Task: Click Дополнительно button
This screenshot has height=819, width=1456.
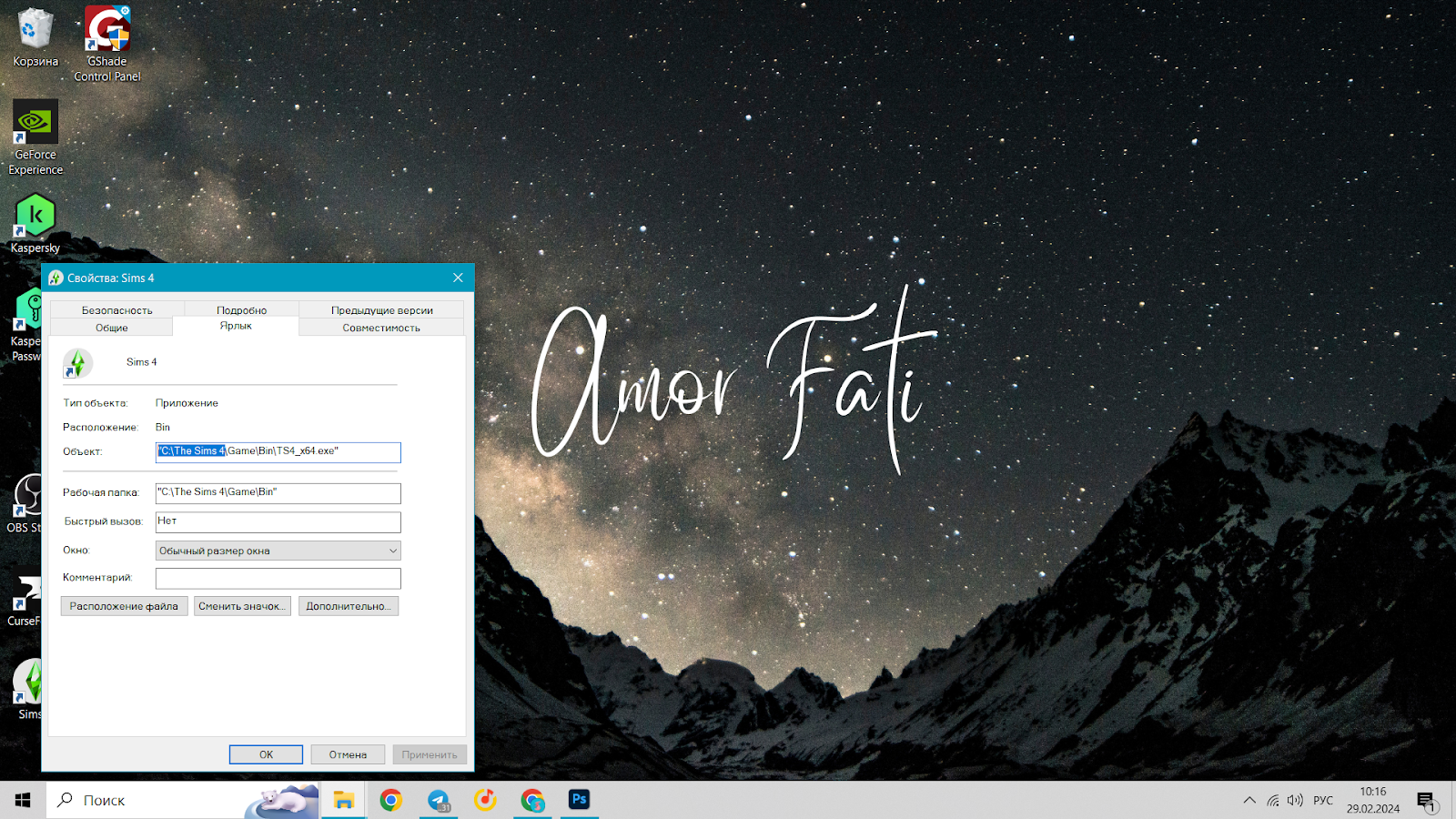Action: click(349, 606)
